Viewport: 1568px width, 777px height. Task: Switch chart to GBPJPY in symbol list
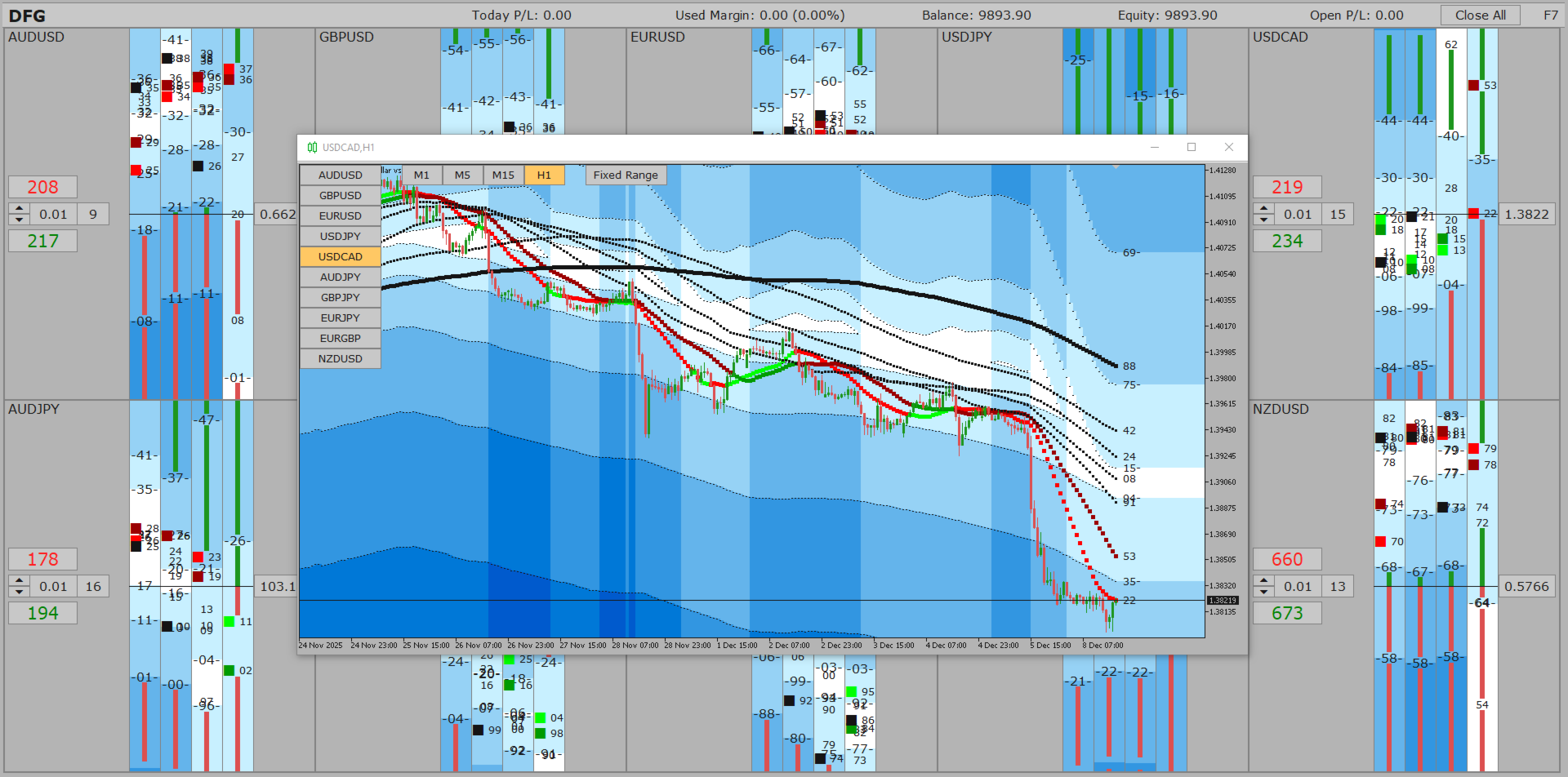pyautogui.click(x=341, y=297)
